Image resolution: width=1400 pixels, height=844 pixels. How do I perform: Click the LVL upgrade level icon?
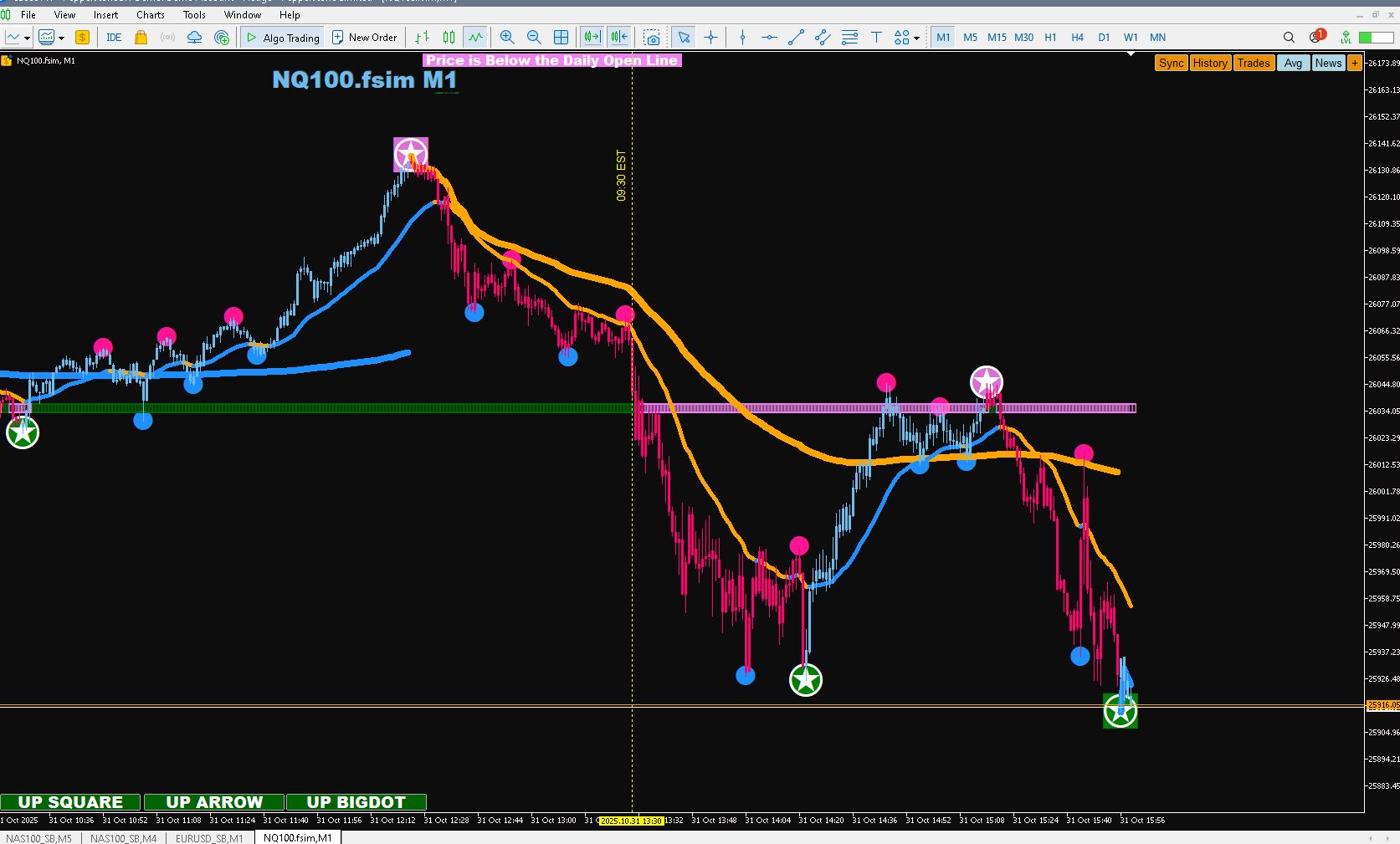coord(1346,38)
